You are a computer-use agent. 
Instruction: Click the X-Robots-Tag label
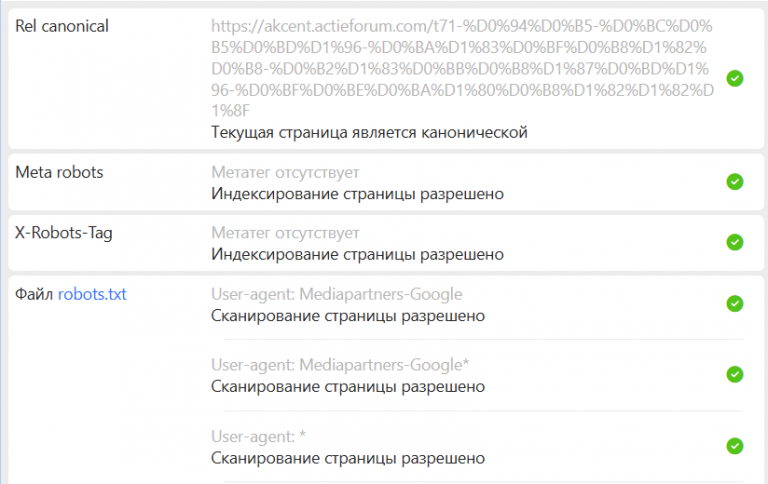pos(64,233)
